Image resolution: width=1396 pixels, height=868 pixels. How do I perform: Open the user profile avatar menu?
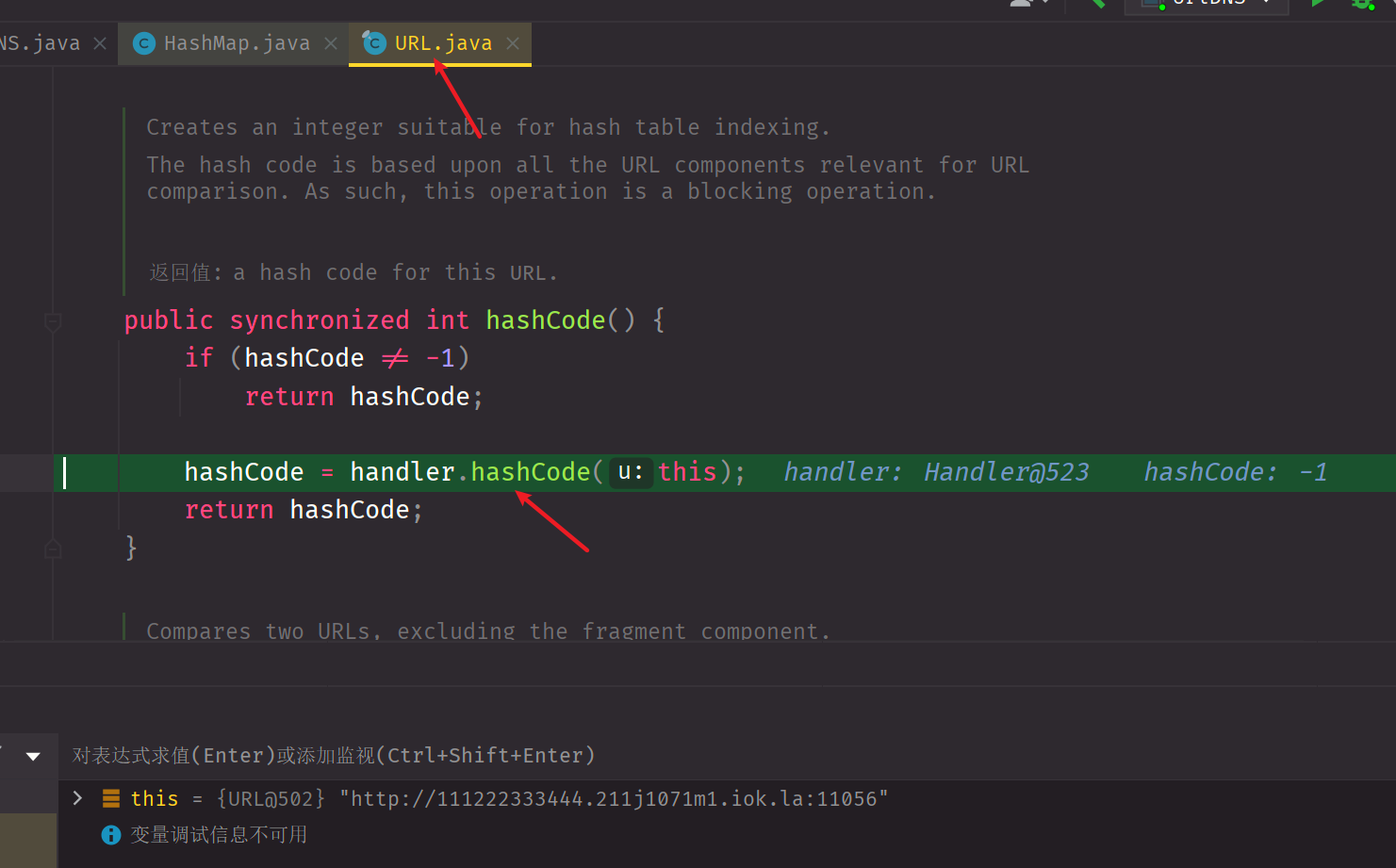click(1025, 4)
